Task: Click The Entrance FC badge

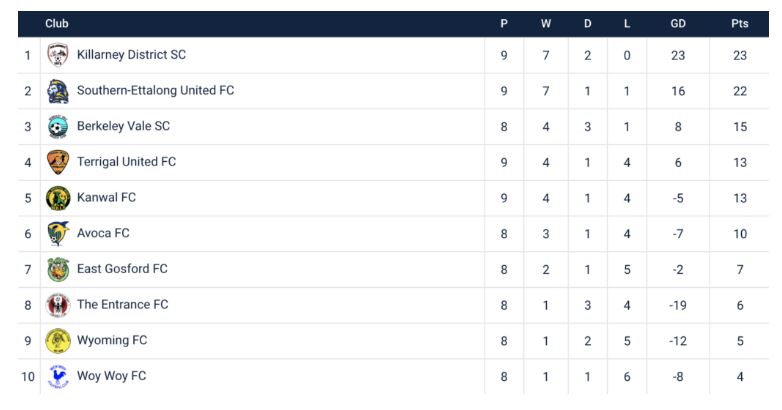Action: tap(58, 305)
